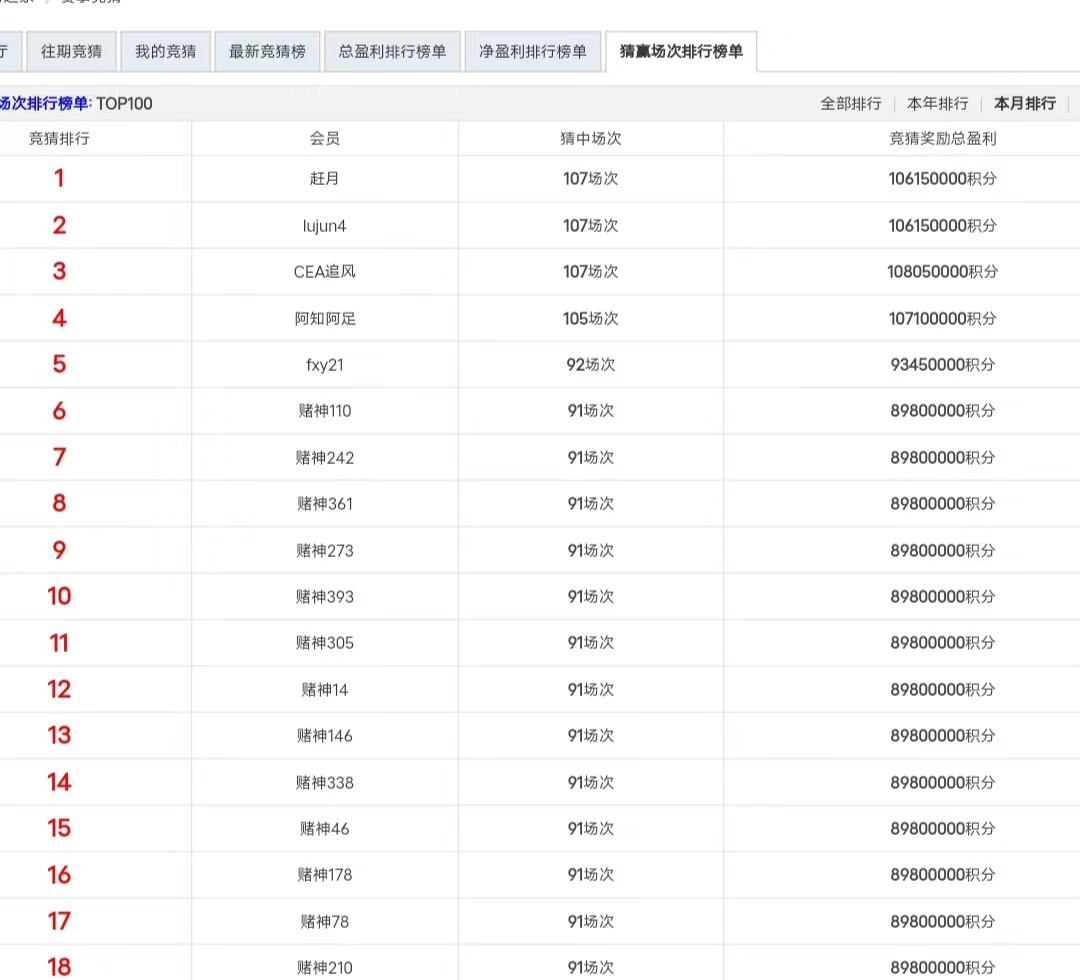
Task: Select the 最新竞猜榜 tab
Action: 267,52
